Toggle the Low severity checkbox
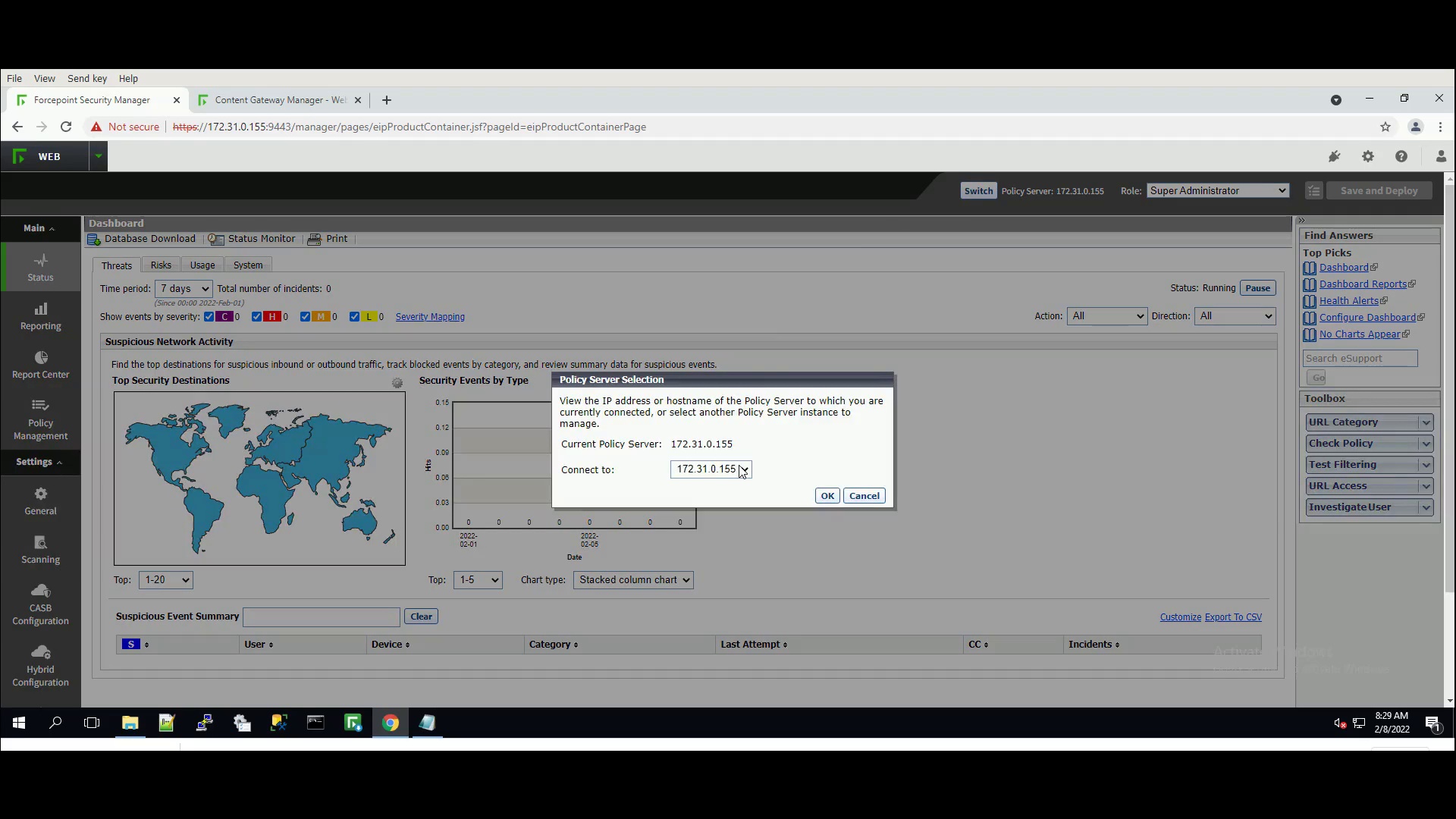The height and width of the screenshot is (819, 1456). tap(354, 317)
